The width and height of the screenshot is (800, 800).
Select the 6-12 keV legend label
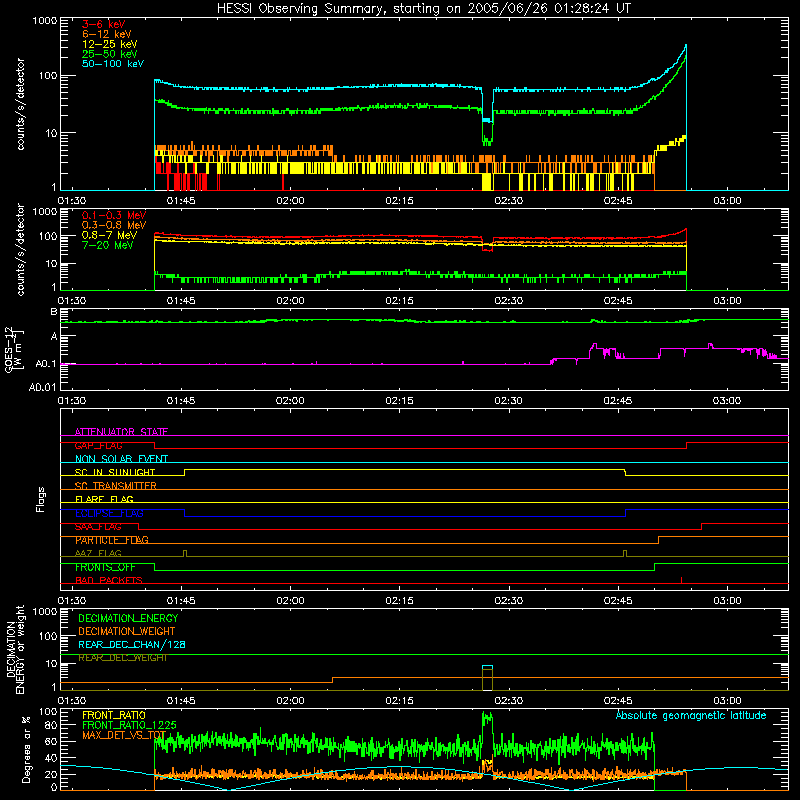(107, 34)
